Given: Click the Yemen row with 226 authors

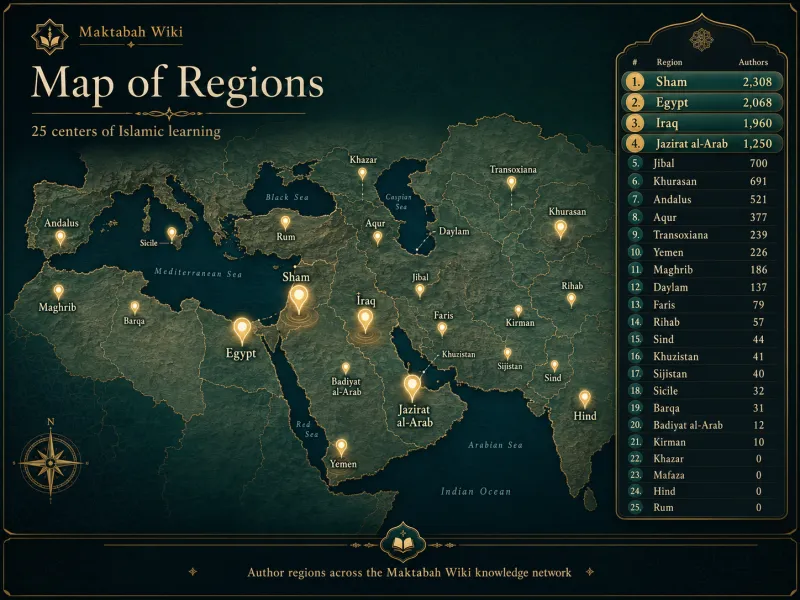Looking at the screenshot, I should pyautogui.click(x=702, y=252).
